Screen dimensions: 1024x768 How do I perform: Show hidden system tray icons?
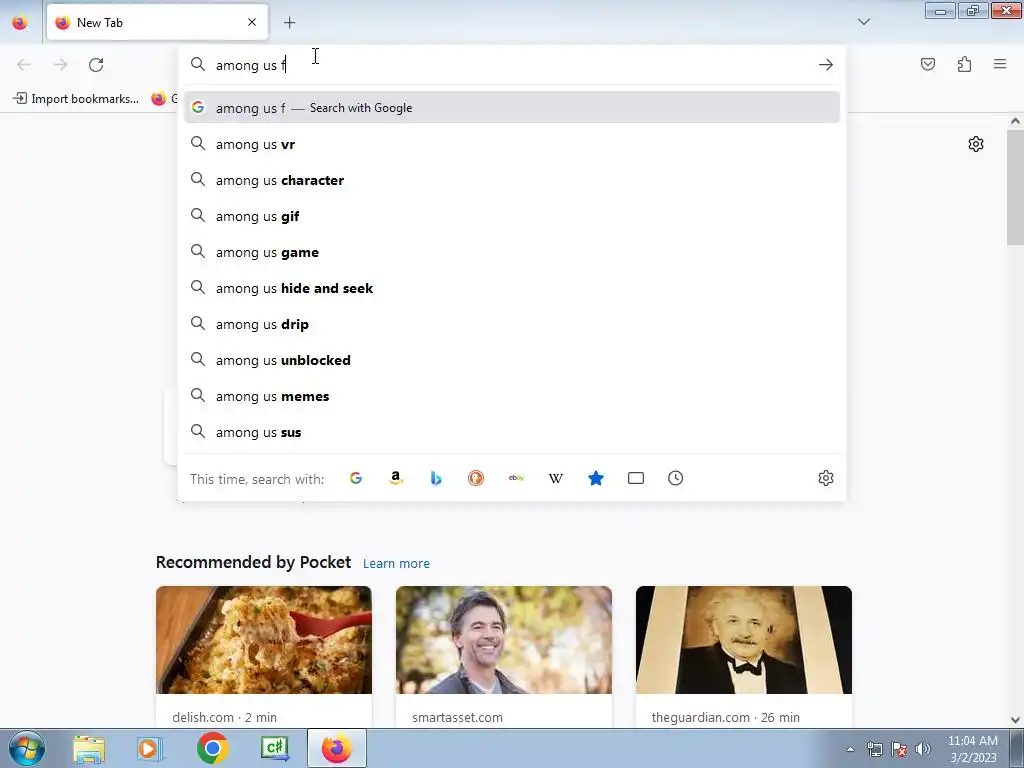[x=850, y=749]
